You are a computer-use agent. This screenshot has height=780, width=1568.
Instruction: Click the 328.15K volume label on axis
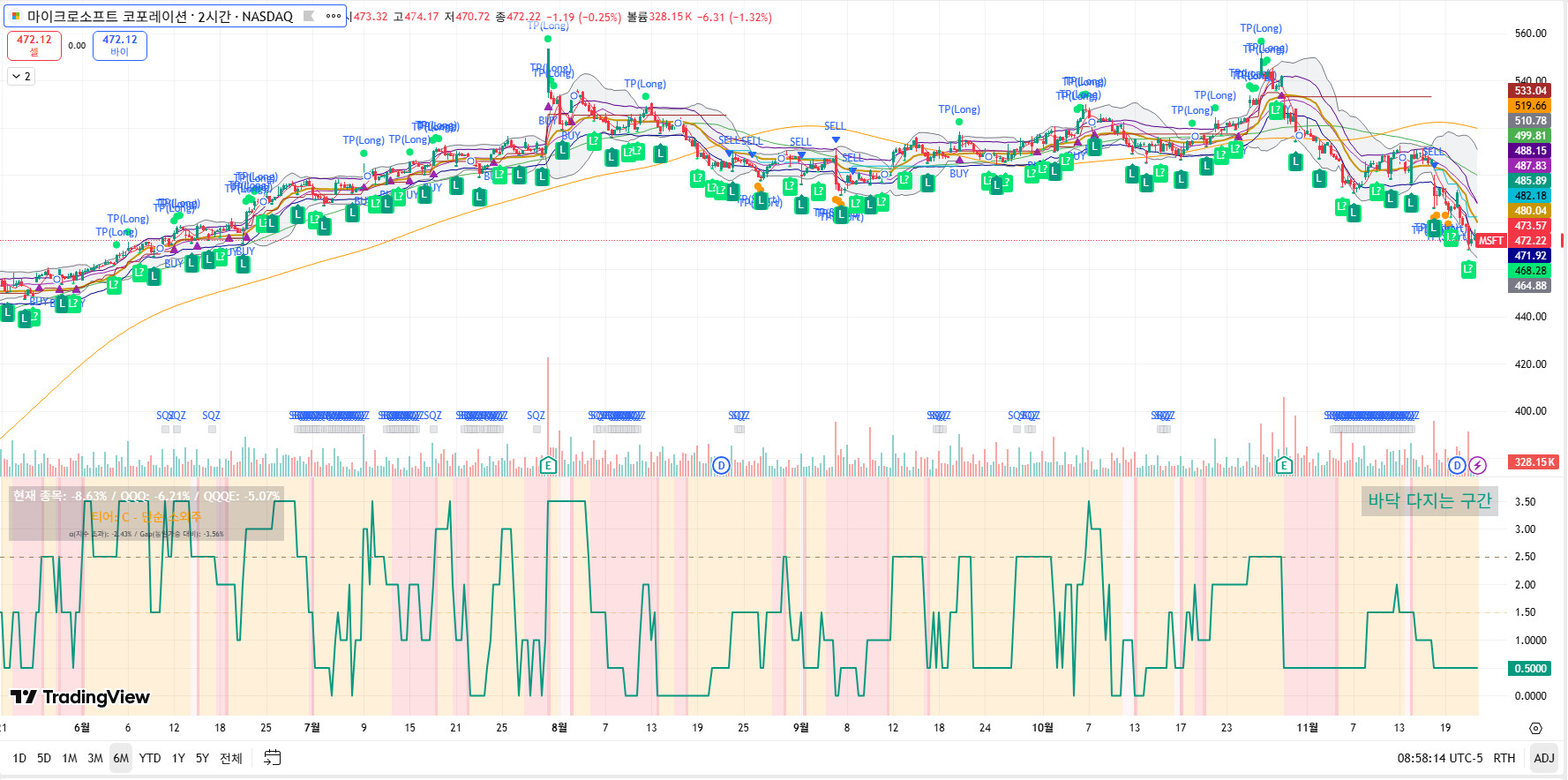[x=1534, y=462]
